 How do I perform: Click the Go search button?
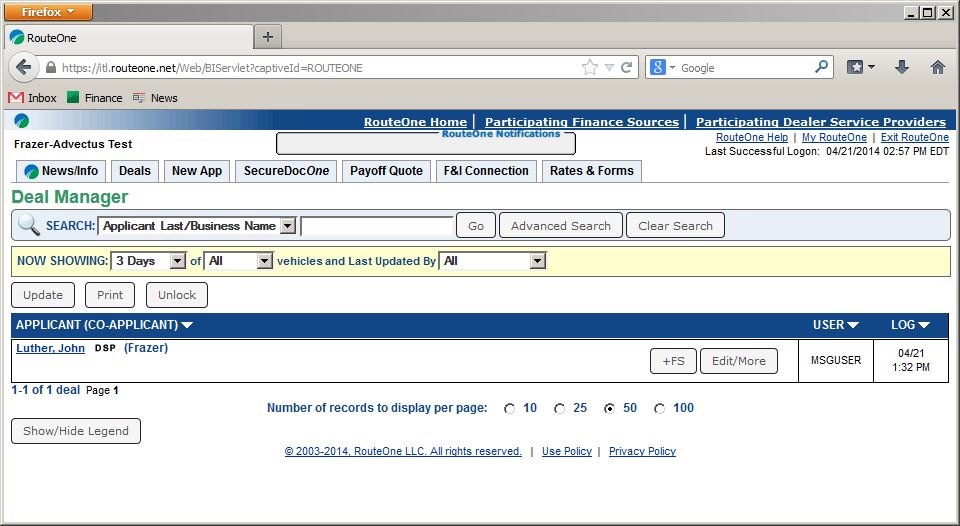click(476, 225)
